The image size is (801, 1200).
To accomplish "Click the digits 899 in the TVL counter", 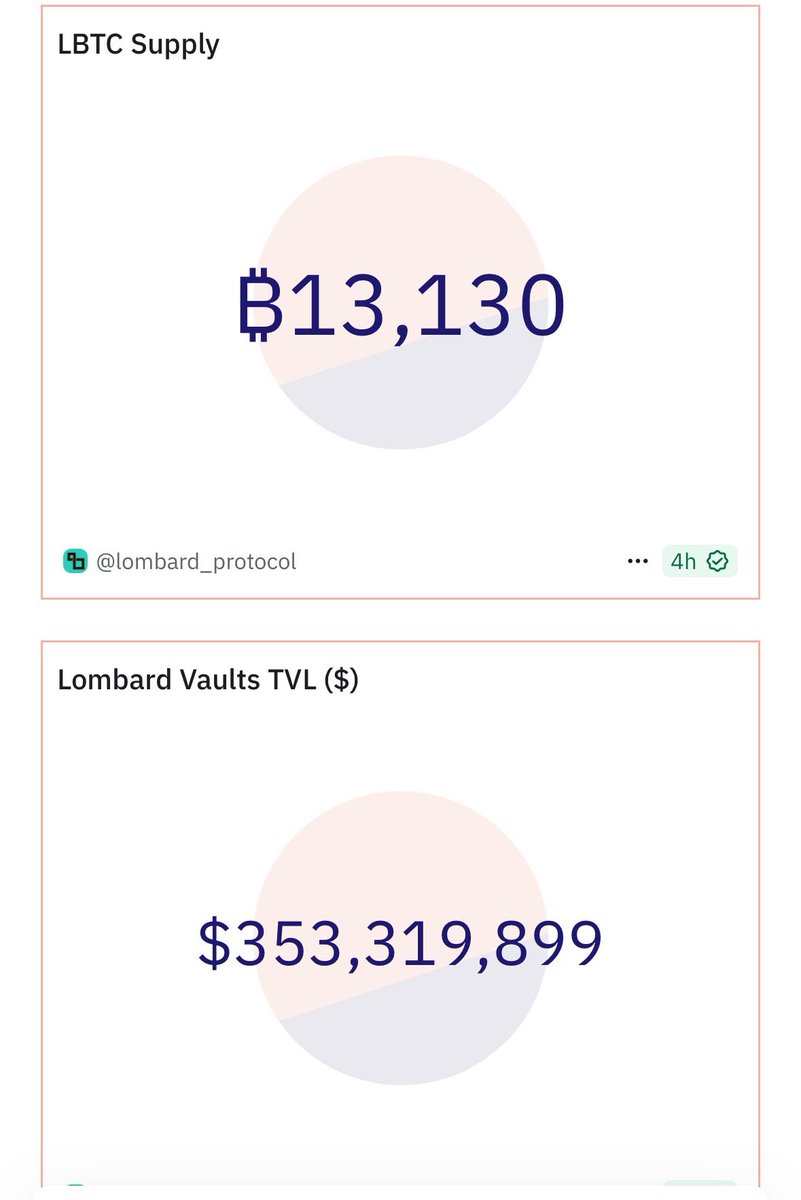I will coord(550,942).
